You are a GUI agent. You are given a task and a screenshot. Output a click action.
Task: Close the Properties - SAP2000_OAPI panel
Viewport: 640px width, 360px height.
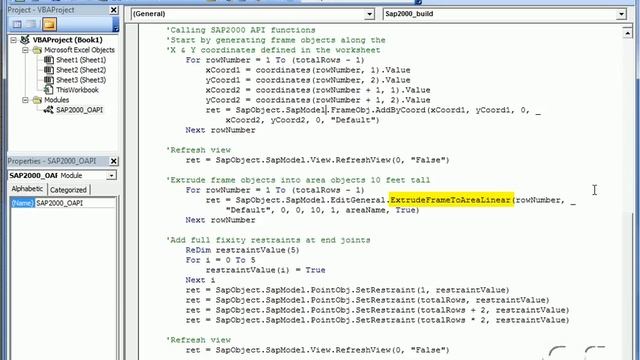click(x=114, y=161)
